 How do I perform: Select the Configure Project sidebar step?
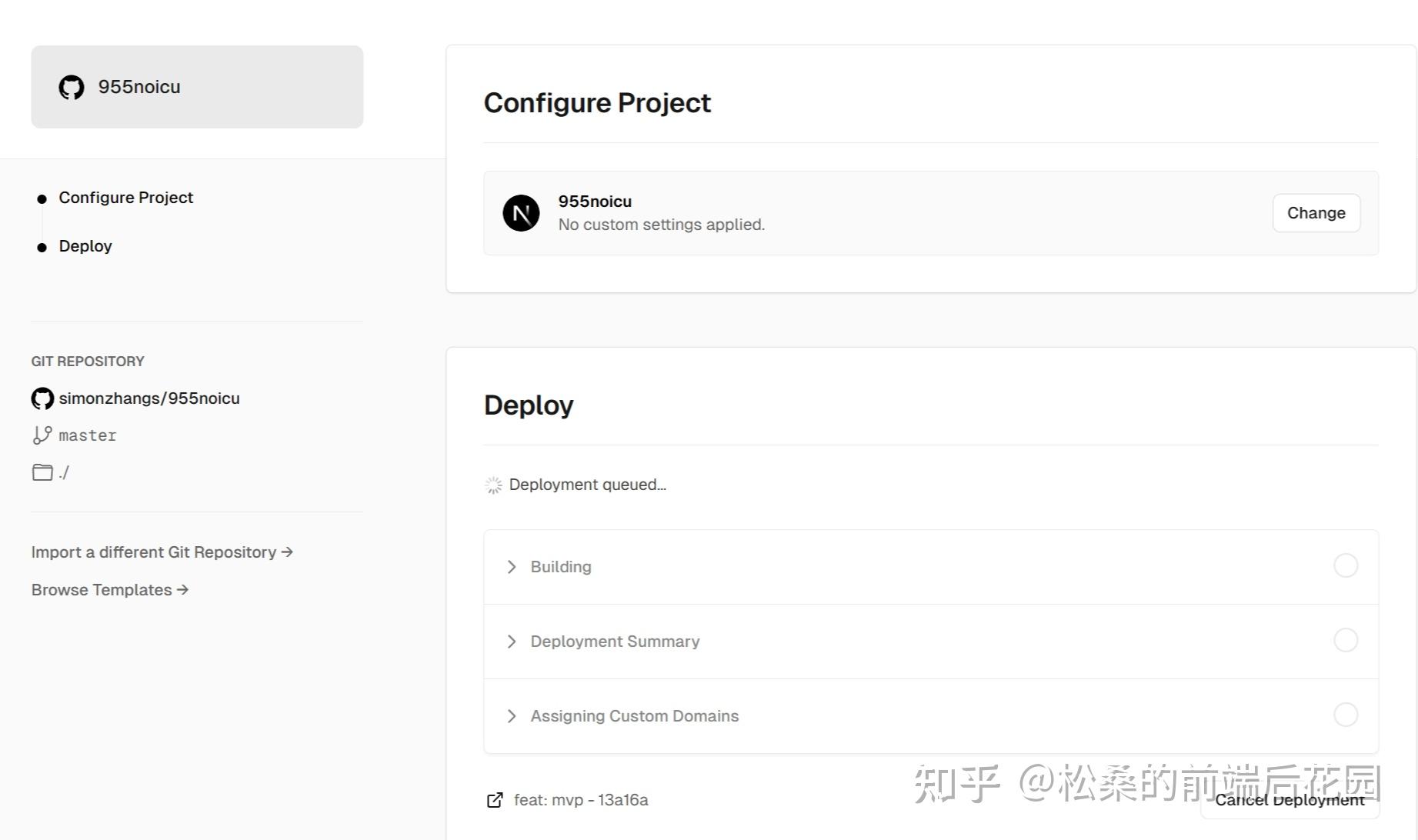click(x=125, y=198)
